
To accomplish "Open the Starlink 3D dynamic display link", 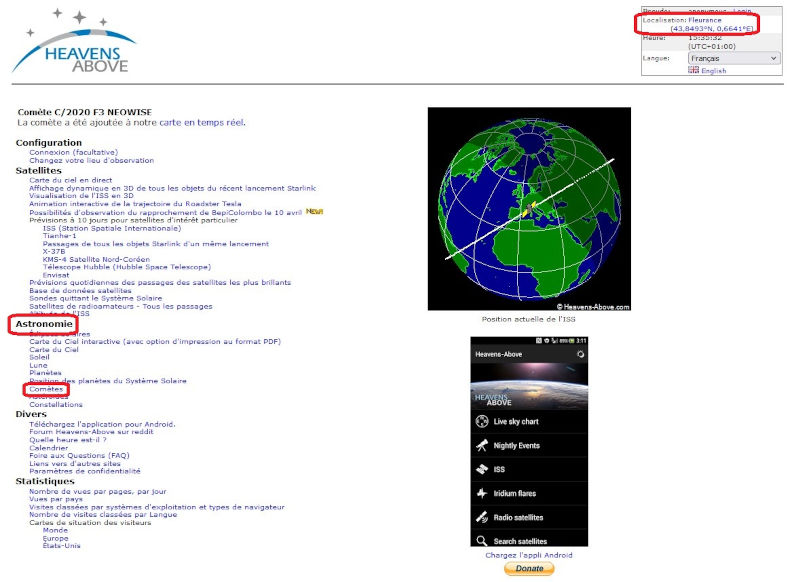I will [x=172, y=188].
